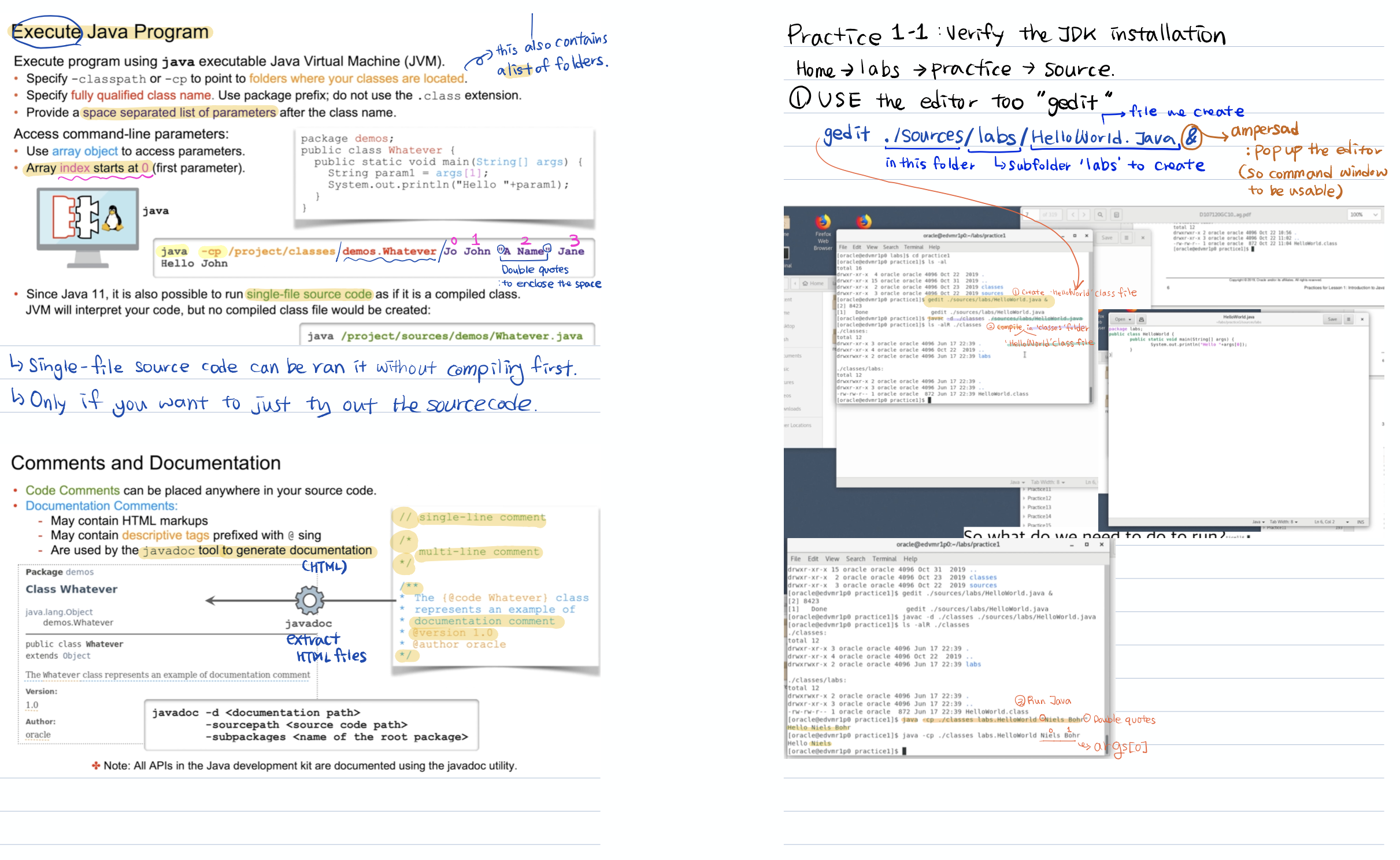Viewport: 1400px width, 860px height.
Task: Expand the Practice12 tree item
Action: pyautogui.click(x=1024, y=498)
